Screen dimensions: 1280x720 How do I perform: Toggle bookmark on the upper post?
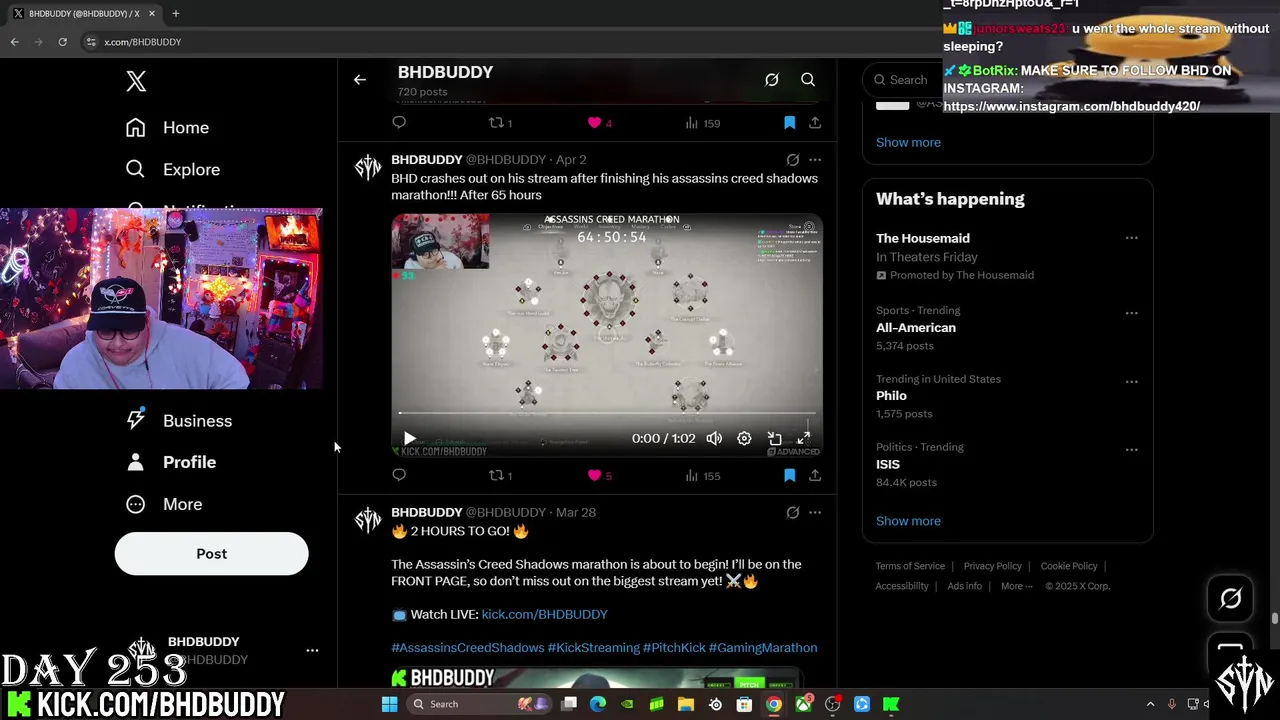(789, 122)
